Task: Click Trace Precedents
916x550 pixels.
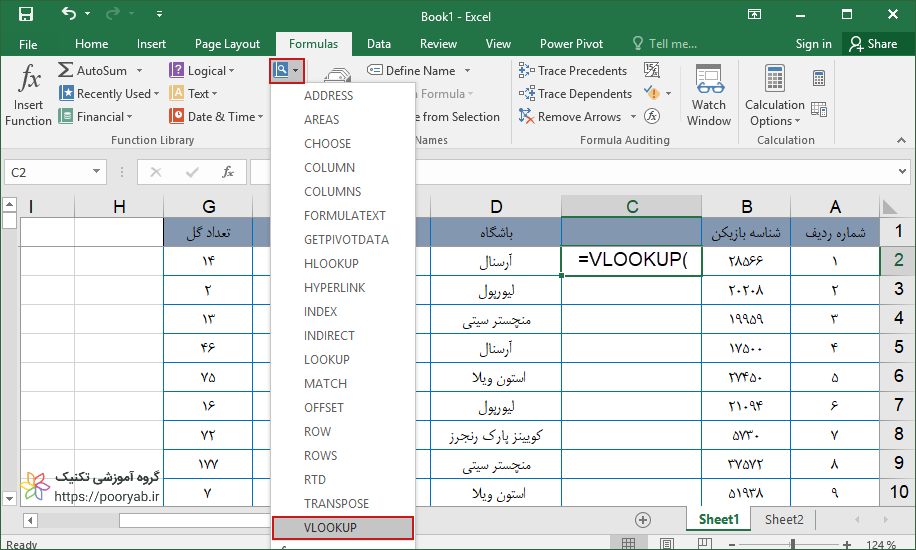Action: [572, 71]
